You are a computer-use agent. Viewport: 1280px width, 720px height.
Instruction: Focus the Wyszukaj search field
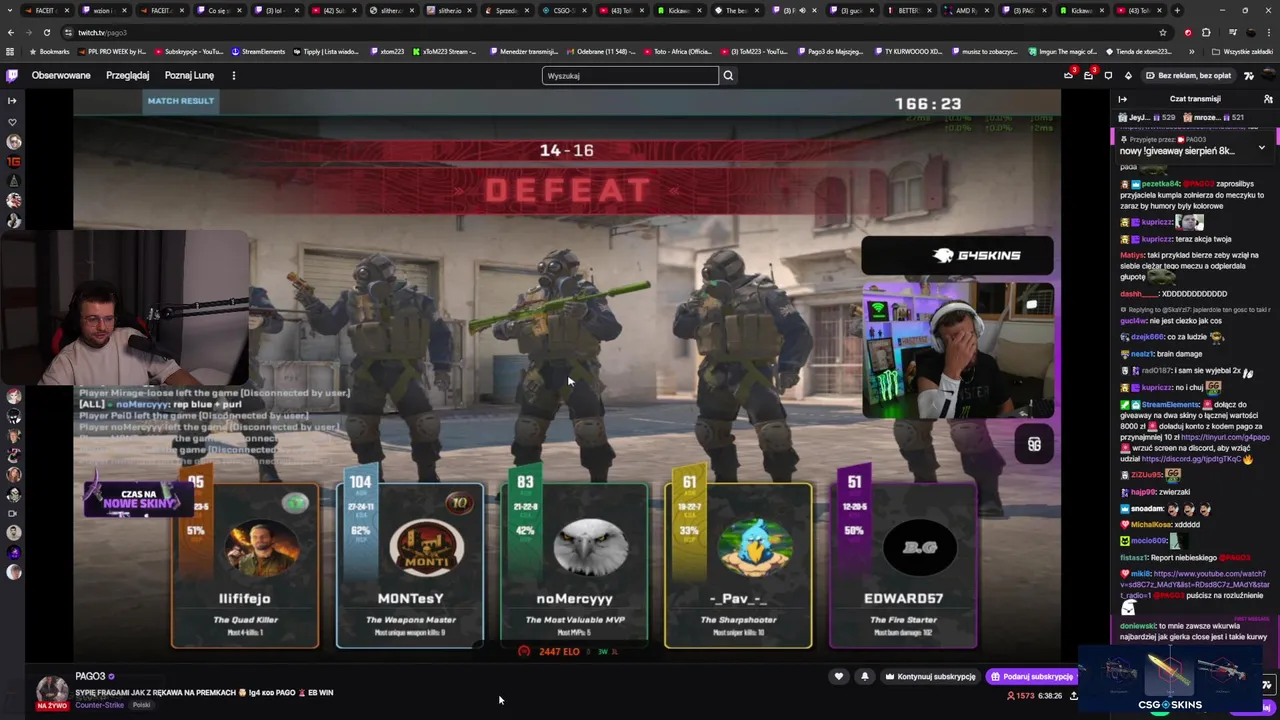[630, 76]
